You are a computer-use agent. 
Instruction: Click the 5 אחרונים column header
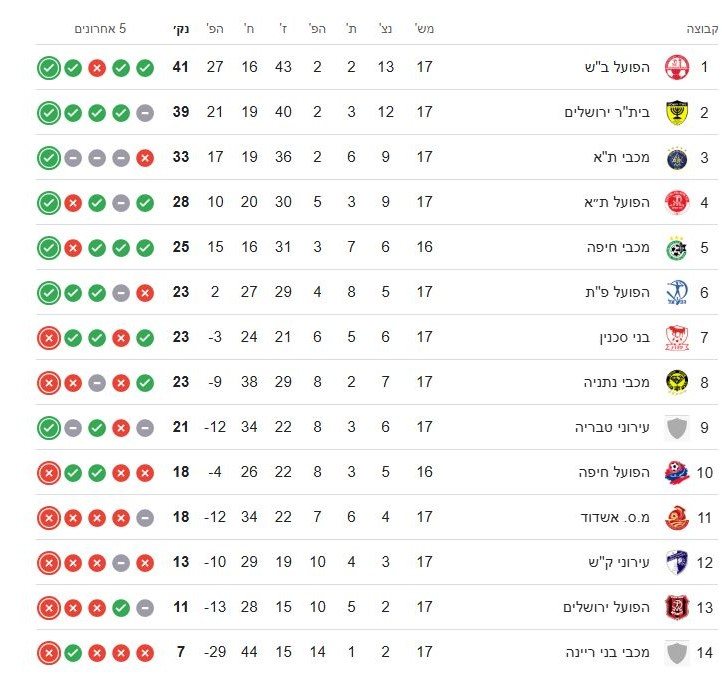pos(101,29)
